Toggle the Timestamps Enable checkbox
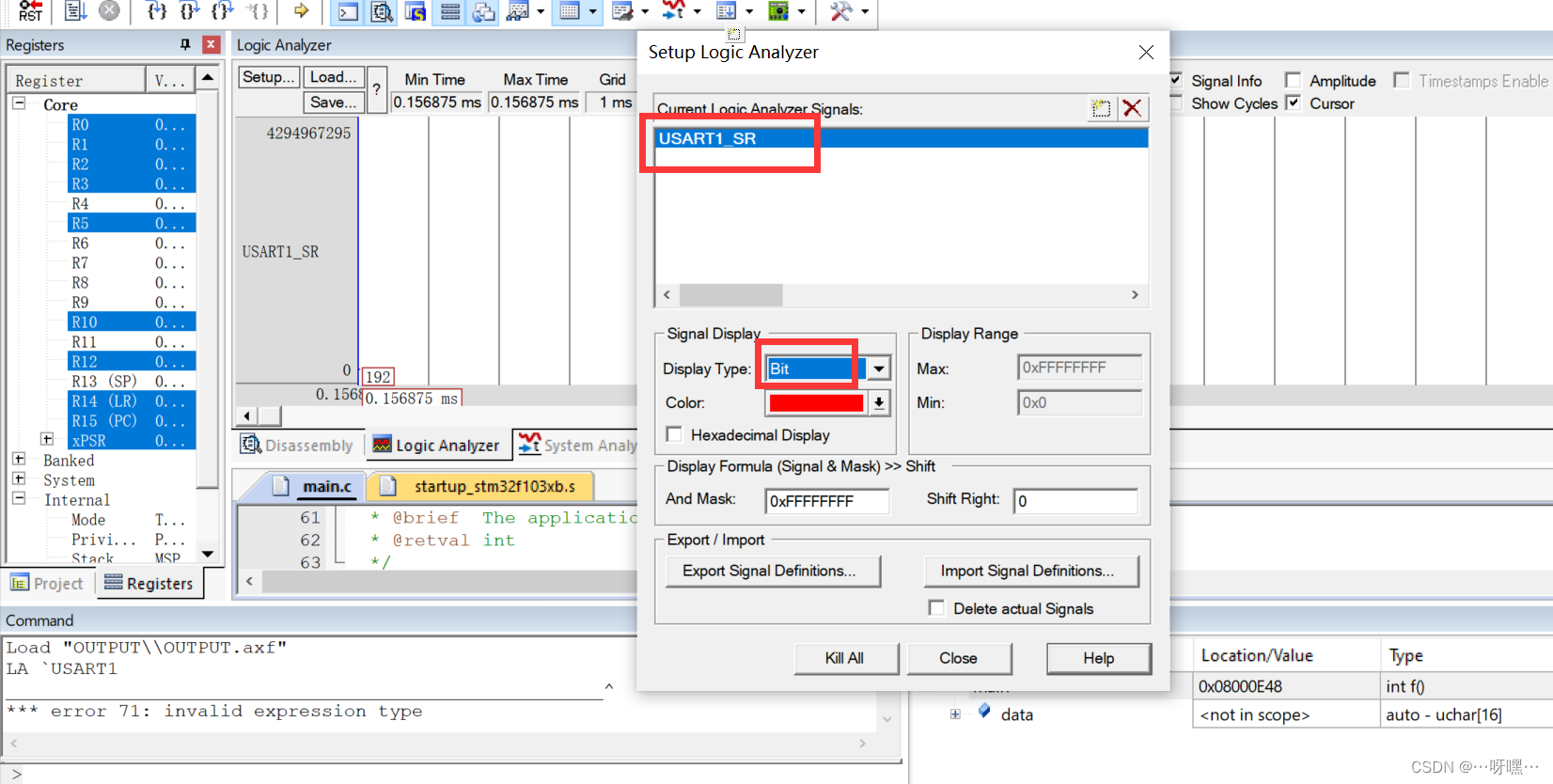The image size is (1553, 784). [x=1402, y=80]
